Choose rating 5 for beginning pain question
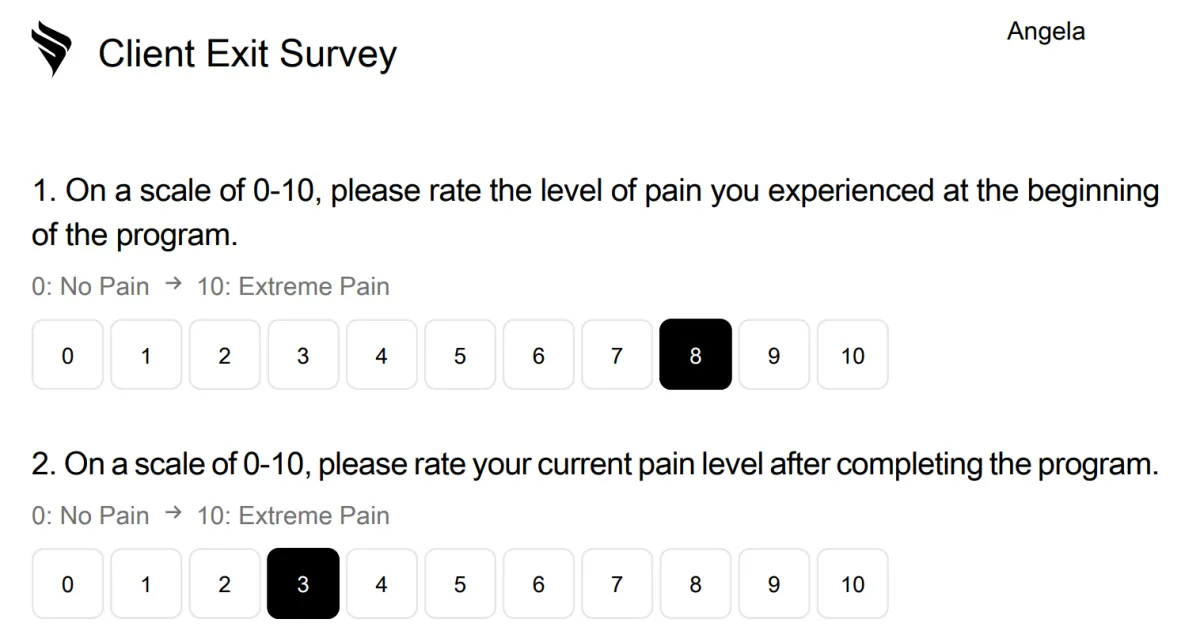Viewport: 1200px width, 638px height. point(460,355)
